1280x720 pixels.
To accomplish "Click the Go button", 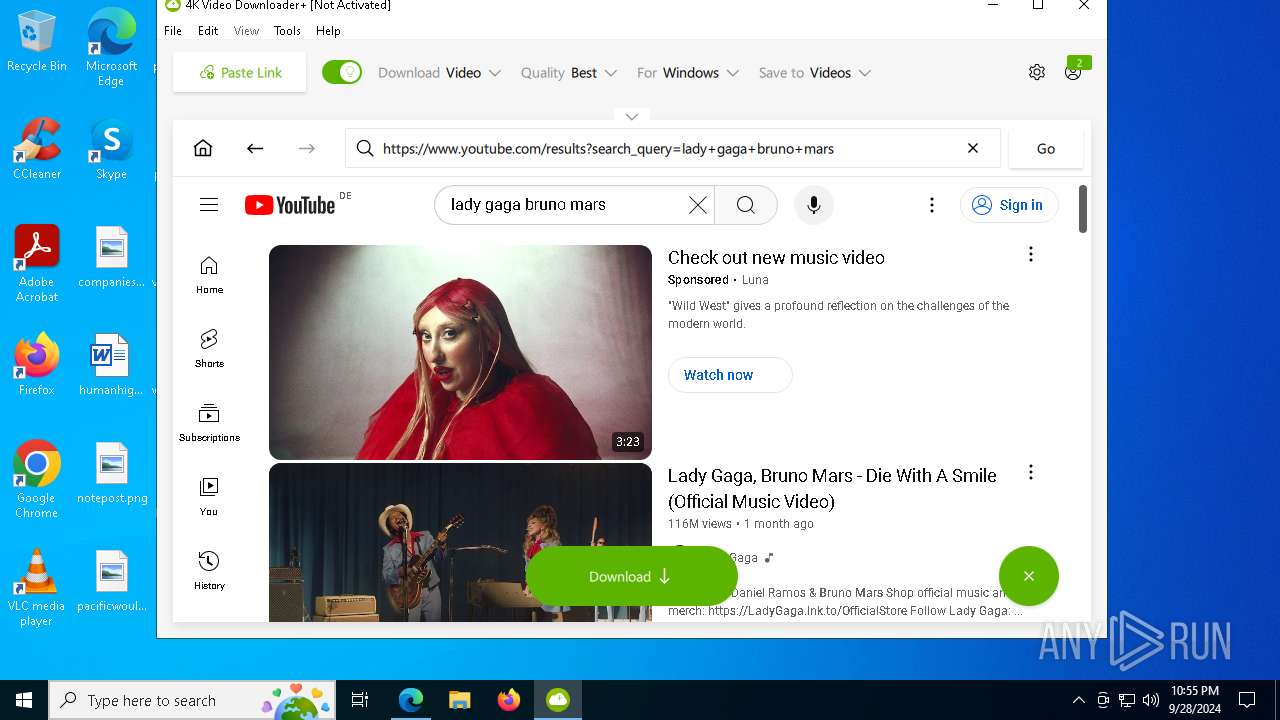I will (x=1046, y=148).
